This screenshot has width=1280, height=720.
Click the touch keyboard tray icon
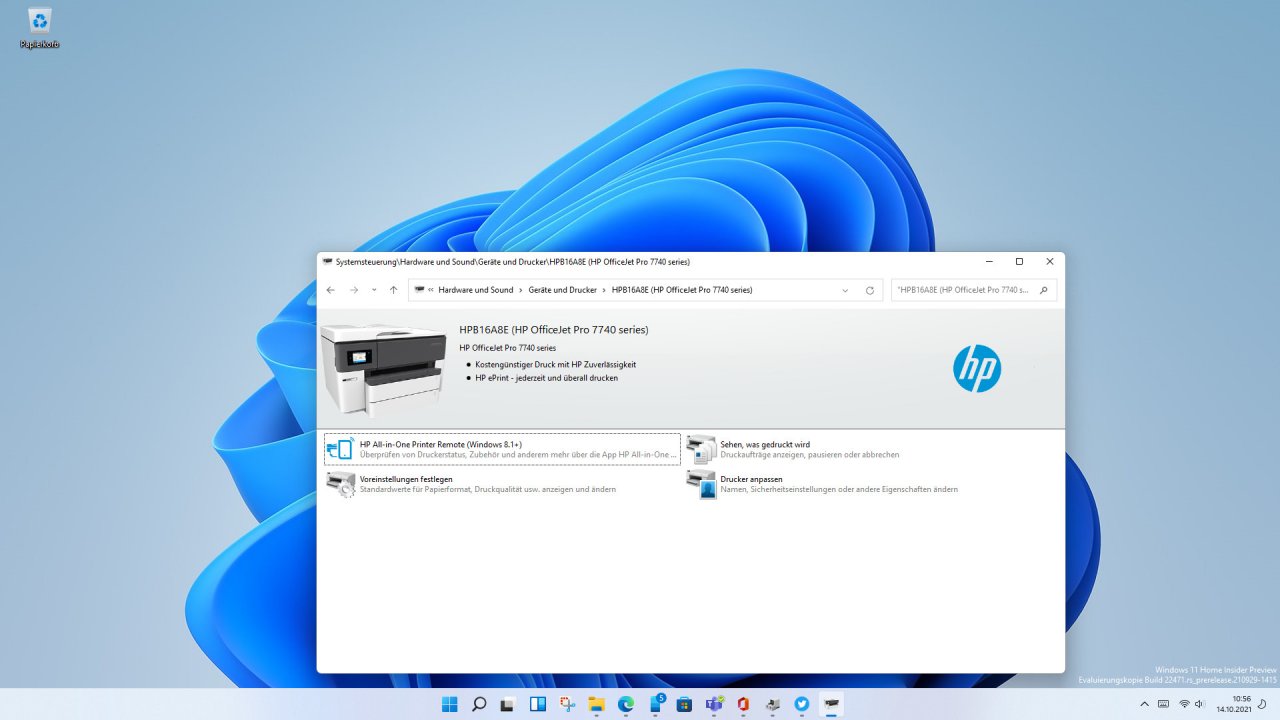point(1164,704)
